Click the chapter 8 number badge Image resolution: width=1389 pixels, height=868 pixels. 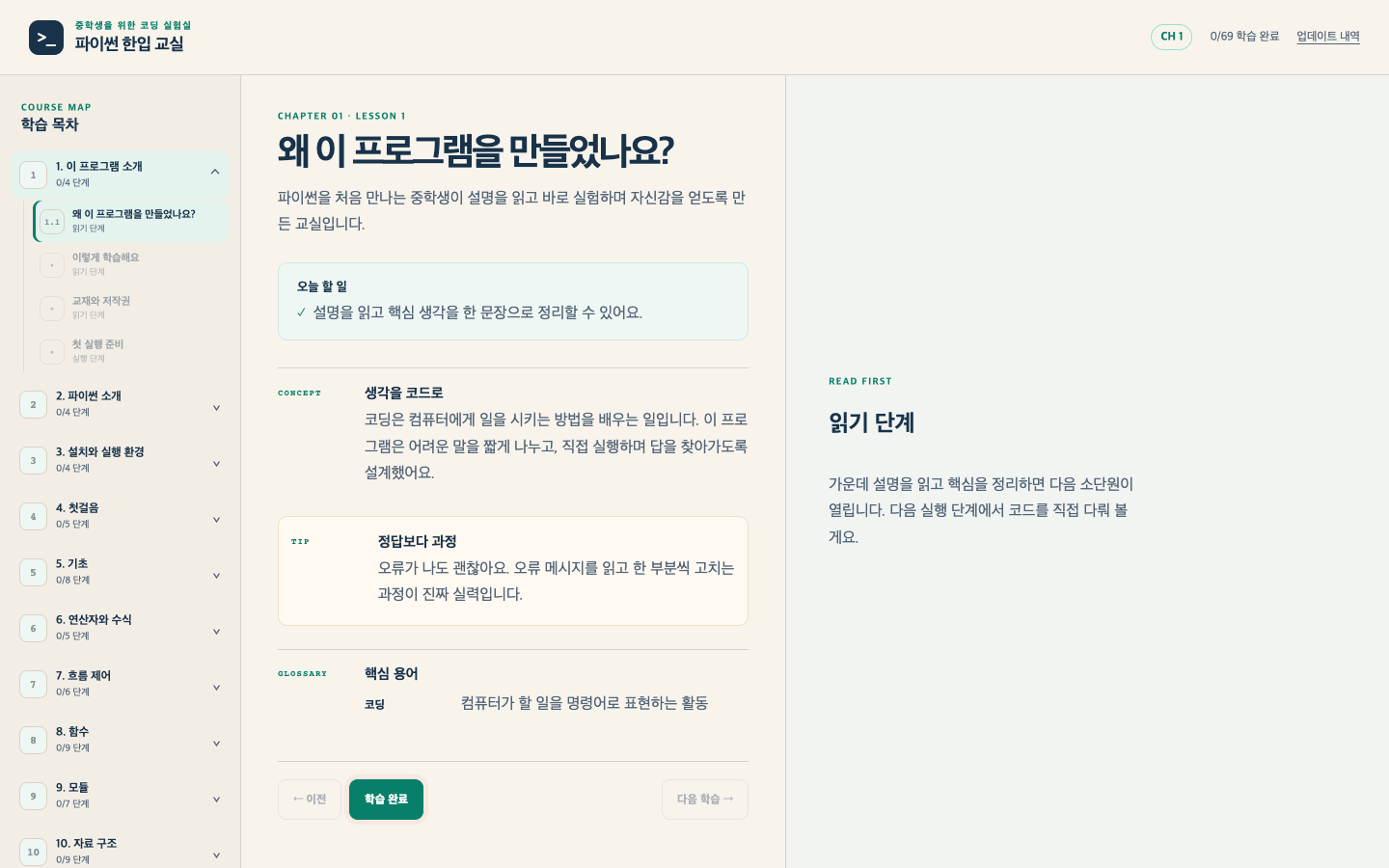pyautogui.click(x=33, y=740)
